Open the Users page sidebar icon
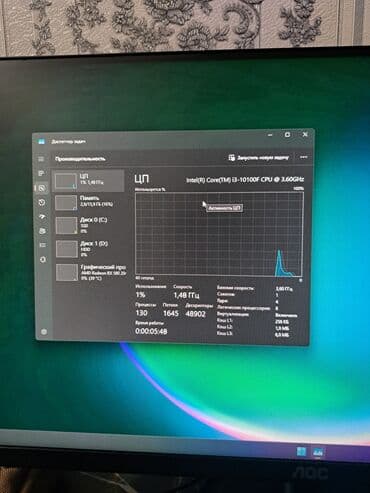The height and width of the screenshot is (493, 370). [42, 231]
